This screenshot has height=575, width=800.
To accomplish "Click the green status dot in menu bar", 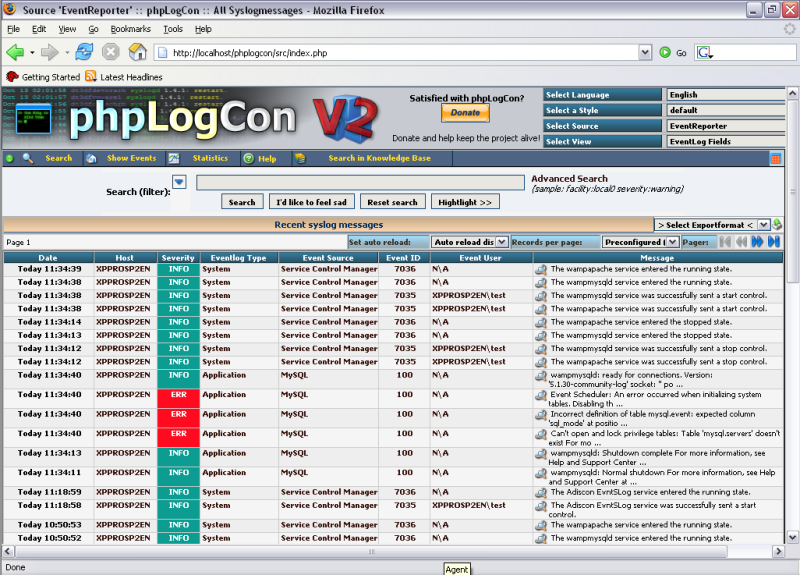I will pyautogui.click(x=10, y=159).
